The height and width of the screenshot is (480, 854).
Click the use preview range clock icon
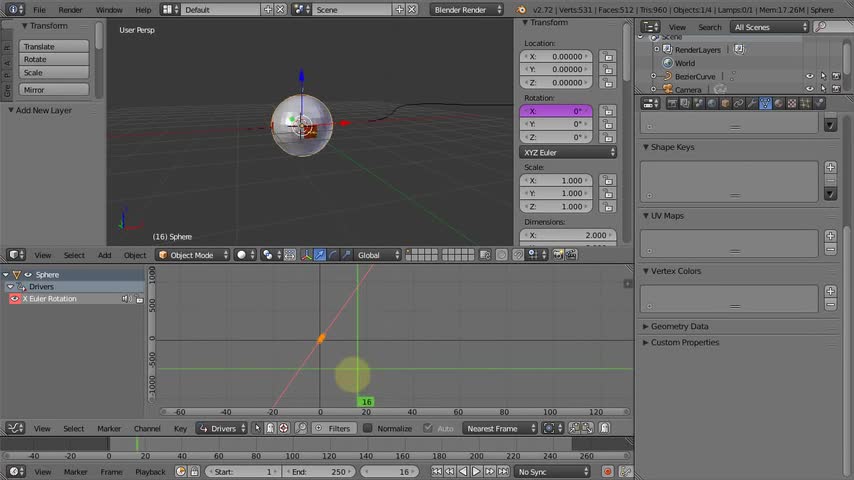[181, 472]
